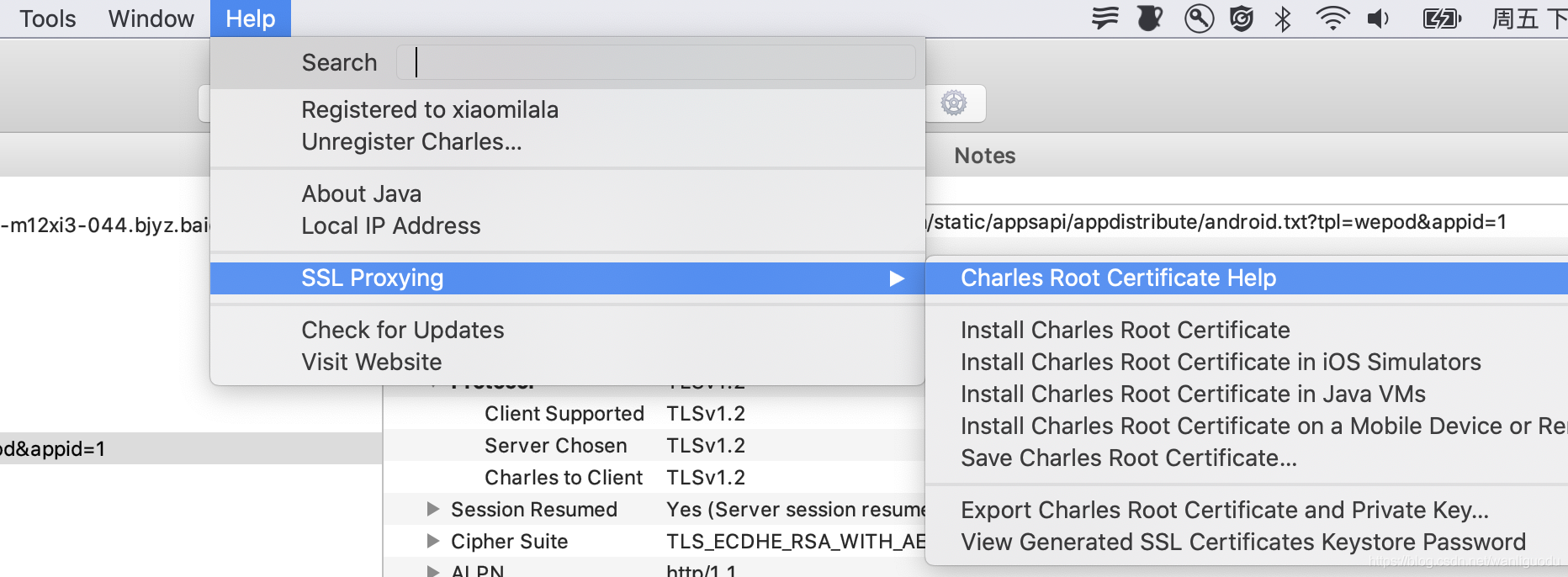
Task: Click the key magnifier menu bar icon
Action: click(1199, 18)
